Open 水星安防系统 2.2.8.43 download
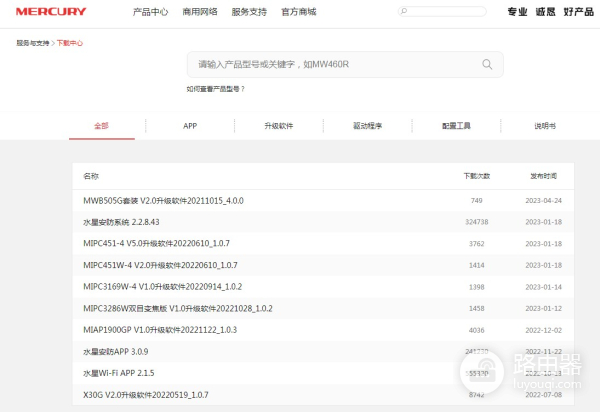Image resolution: width=600 pixels, height=412 pixels. (121, 222)
